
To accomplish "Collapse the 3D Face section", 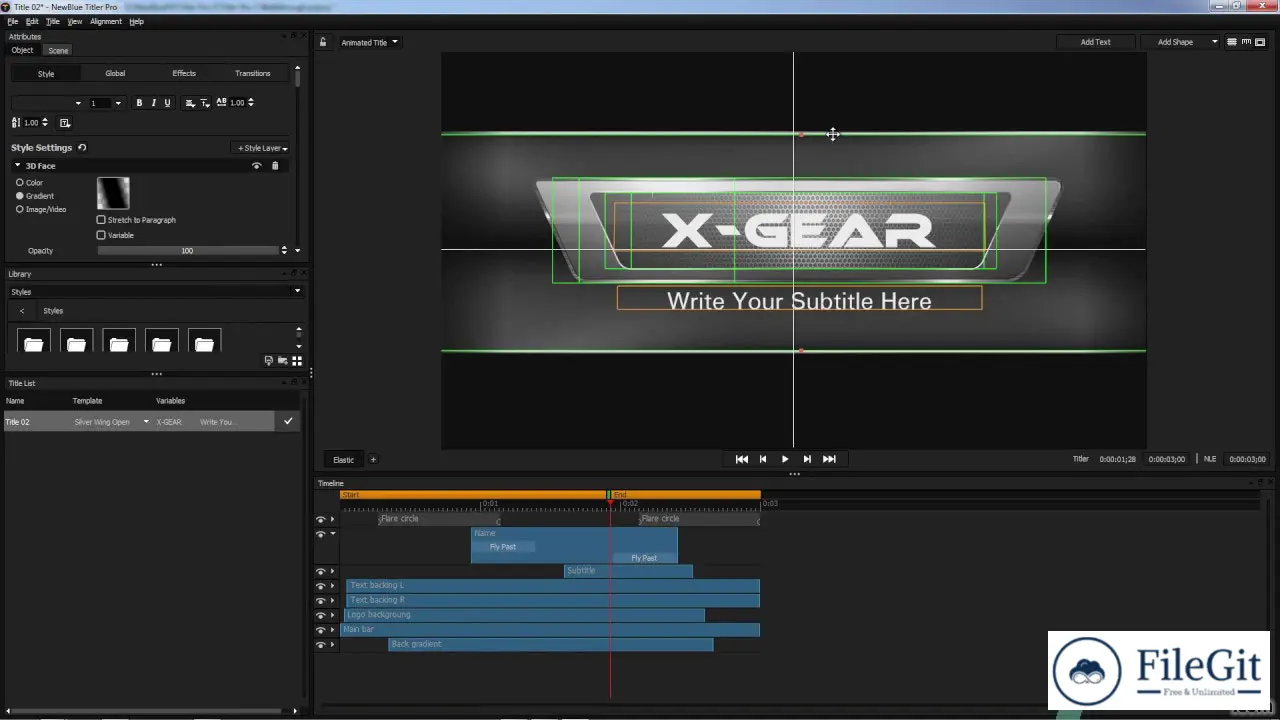I will pyautogui.click(x=18, y=166).
